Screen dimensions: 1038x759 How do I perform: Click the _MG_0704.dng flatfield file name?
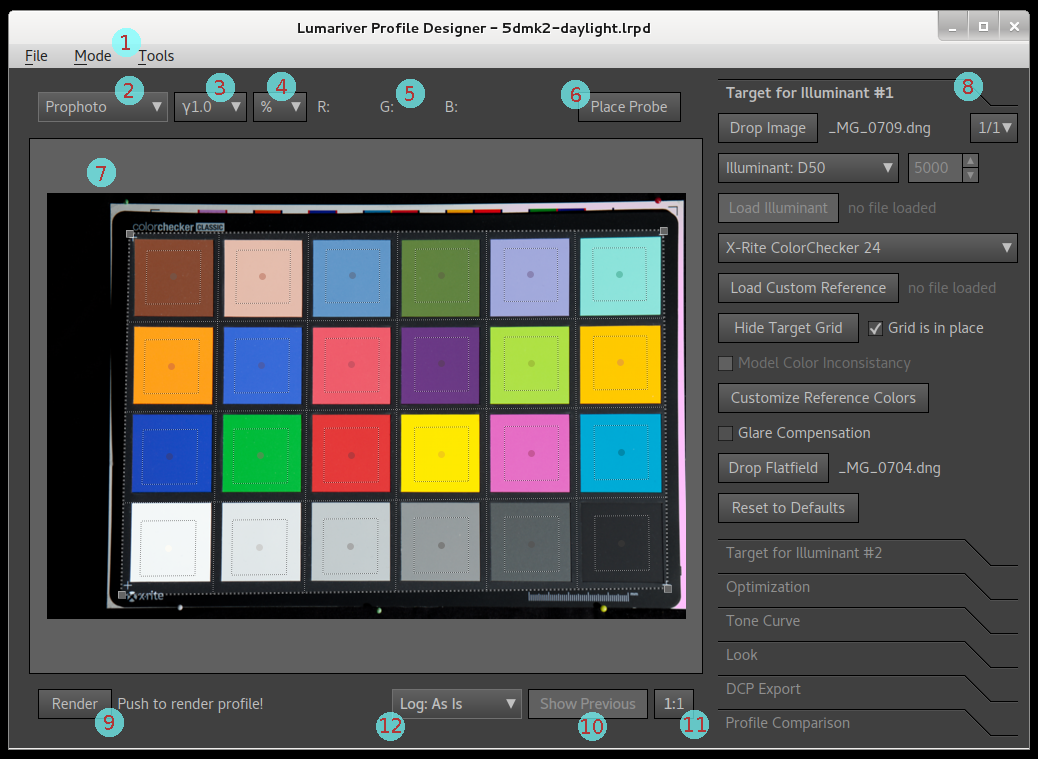[x=890, y=469]
